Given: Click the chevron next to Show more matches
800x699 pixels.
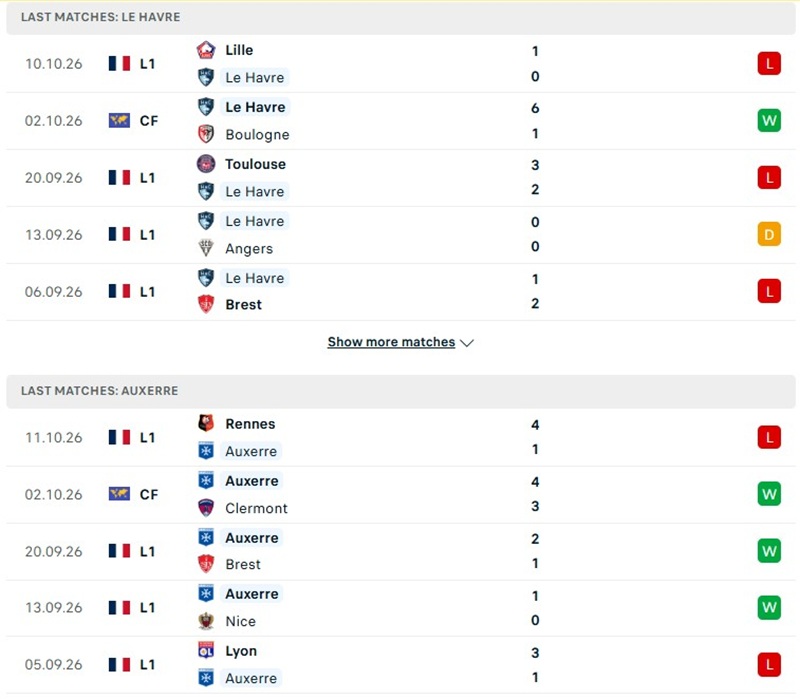Looking at the screenshot, I should [x=467, y=343].
